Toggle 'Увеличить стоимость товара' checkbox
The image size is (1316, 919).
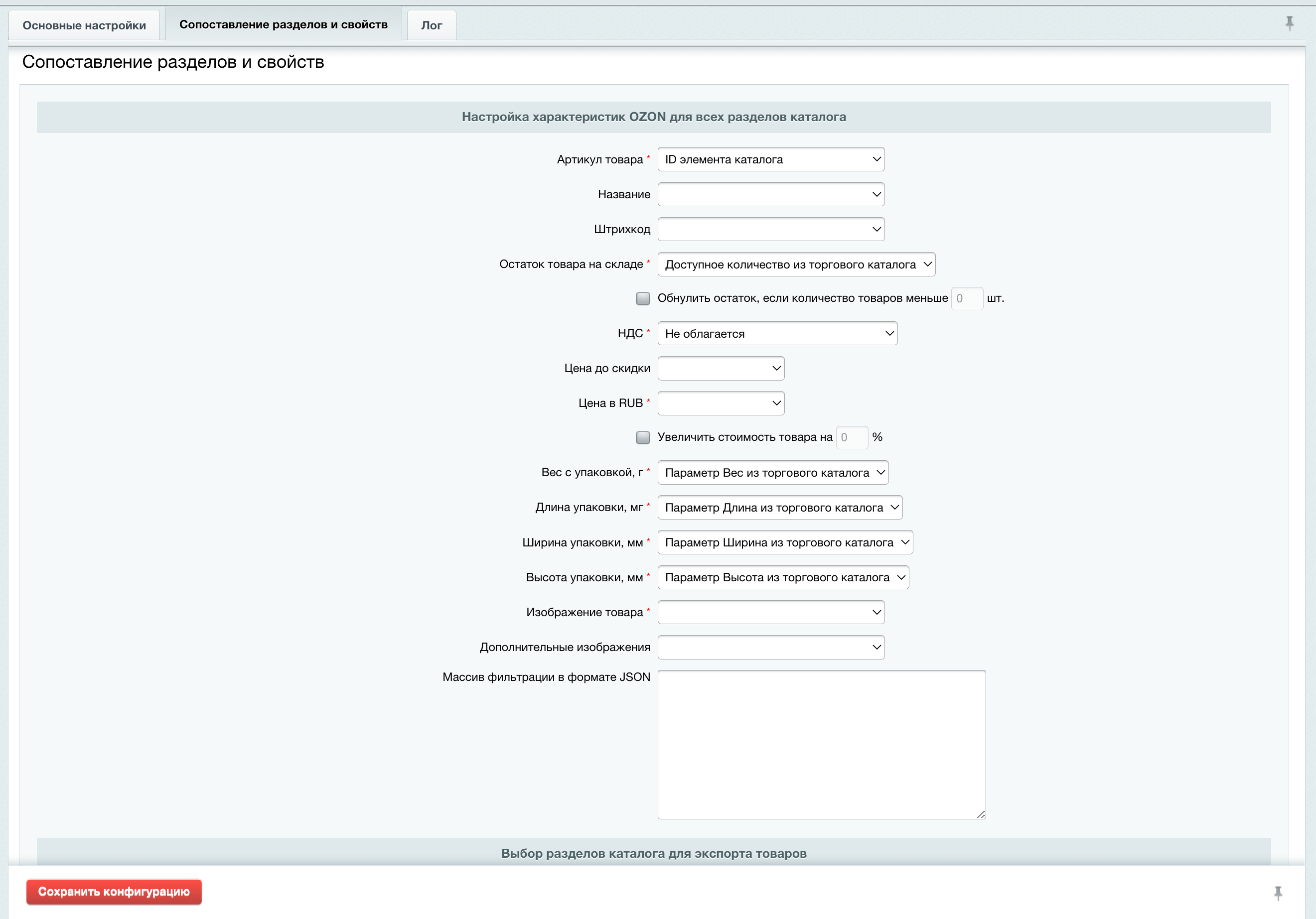(x=642, y=438)
